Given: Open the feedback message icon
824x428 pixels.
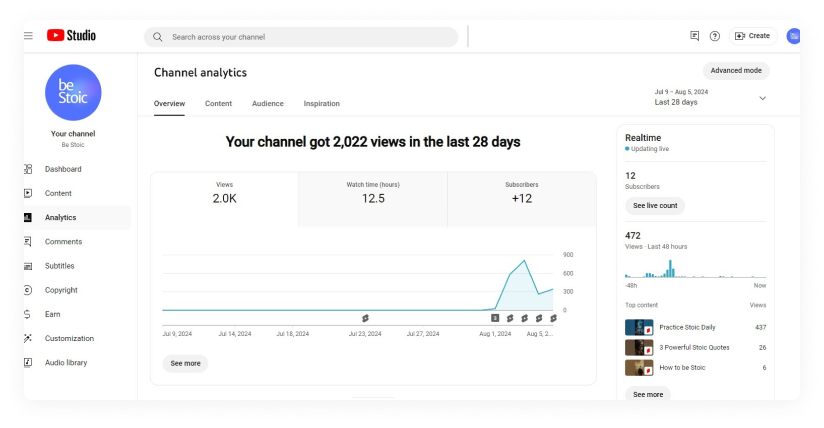Looking at the screenshot, I should [x=694, y=36].
